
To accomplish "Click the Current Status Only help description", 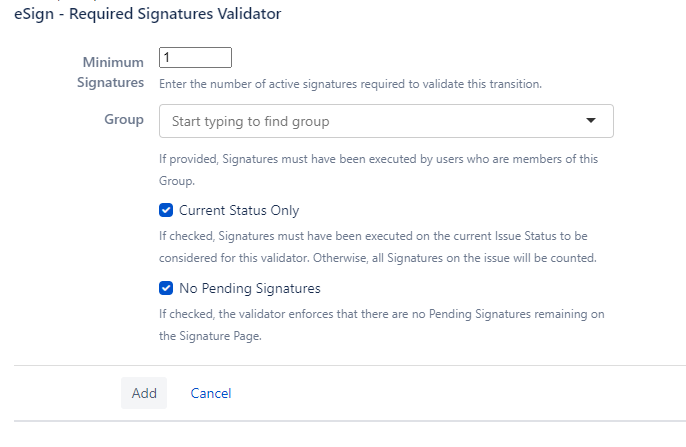I will [x=378, y=248].
